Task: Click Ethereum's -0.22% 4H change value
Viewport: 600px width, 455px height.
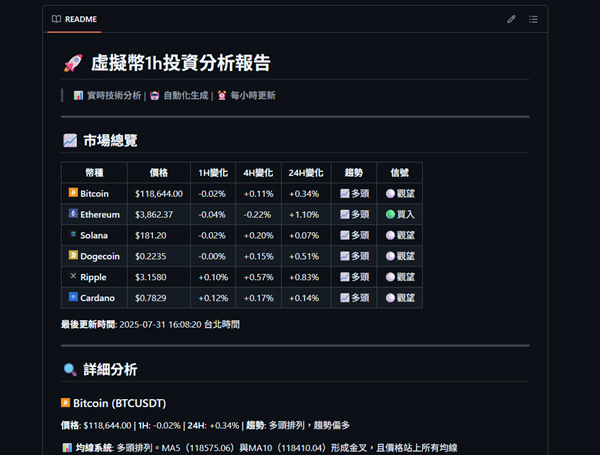Action: (257, 215)
